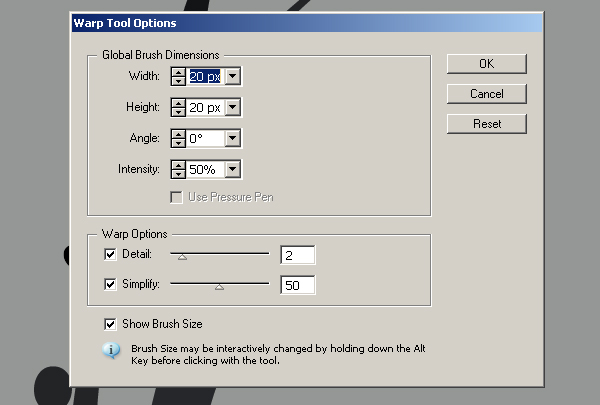Open the Height dropdown list
Screen dimensions: 600x405
(x=233, y=107)
